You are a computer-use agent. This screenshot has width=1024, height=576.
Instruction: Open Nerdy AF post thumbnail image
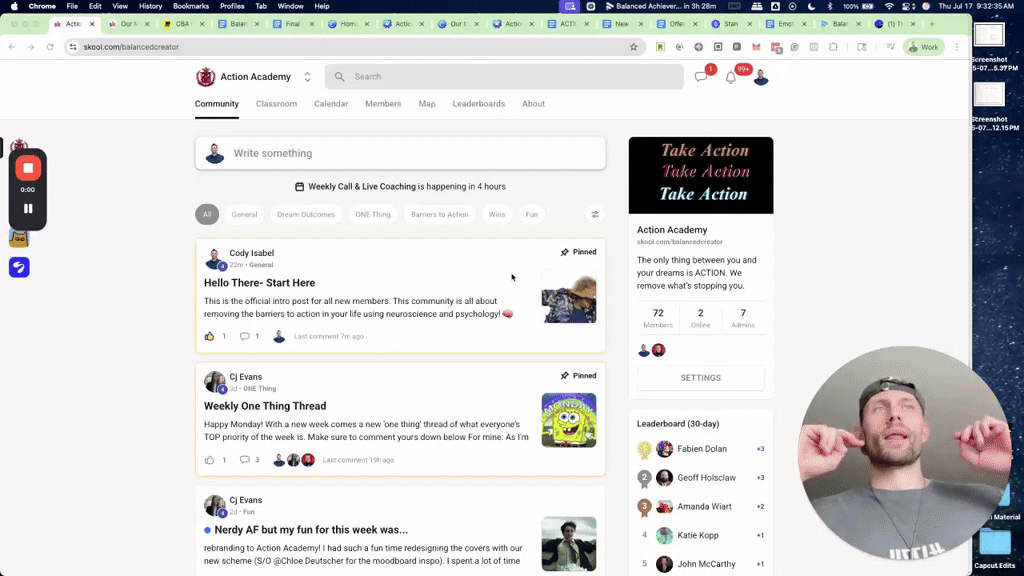coord(569,544)
